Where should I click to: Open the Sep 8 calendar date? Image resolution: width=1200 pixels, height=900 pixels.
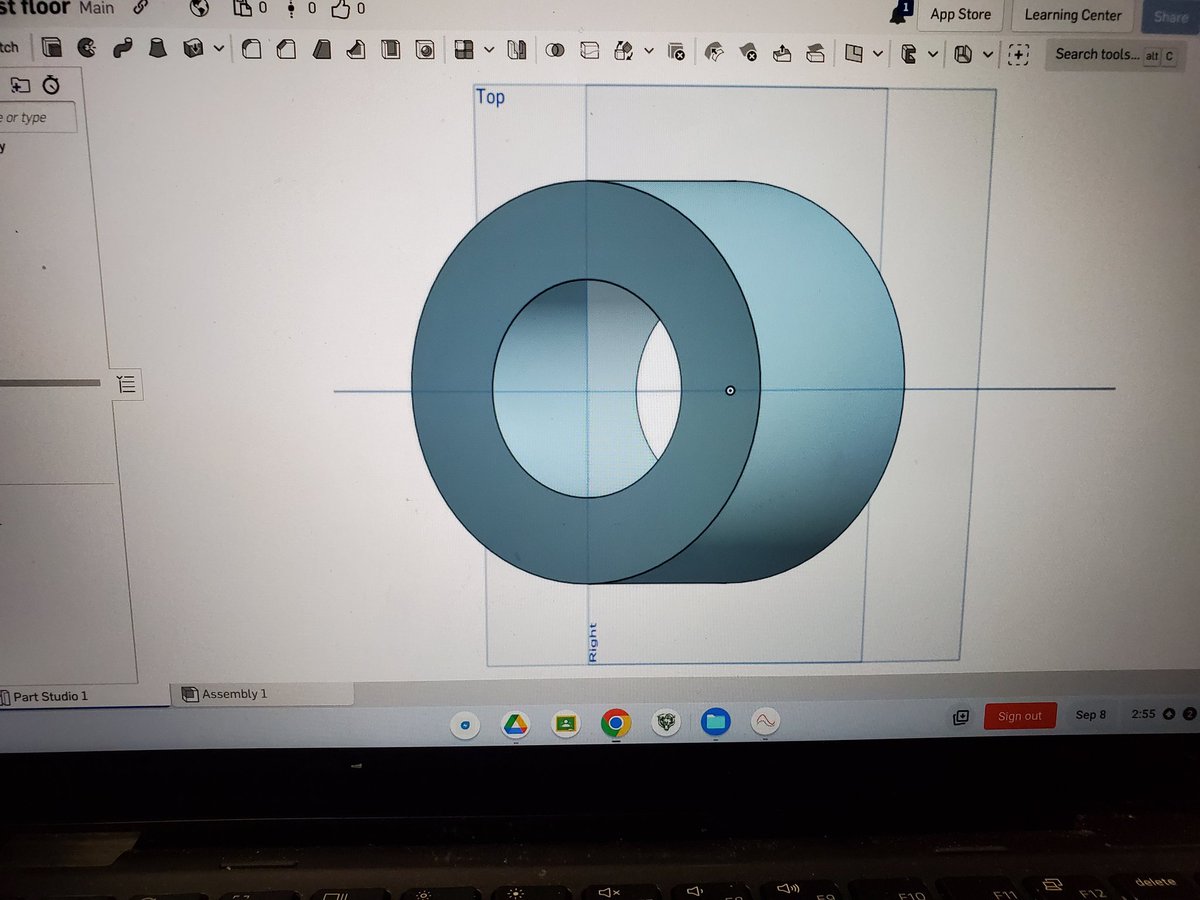[1091, 715]
